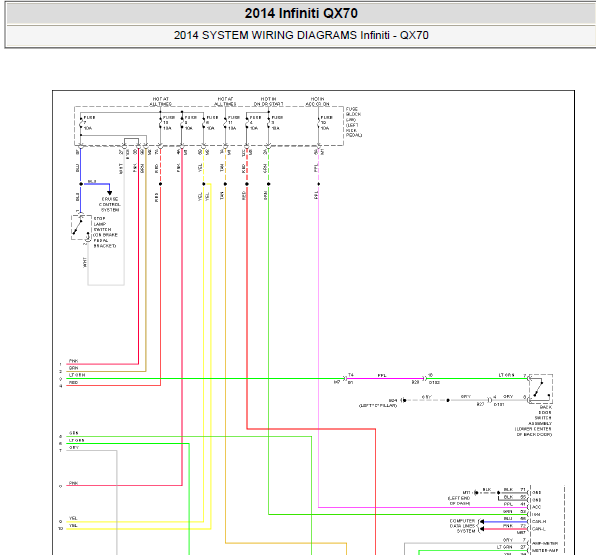Click the Computer Data Lines System label

point(462,526)
